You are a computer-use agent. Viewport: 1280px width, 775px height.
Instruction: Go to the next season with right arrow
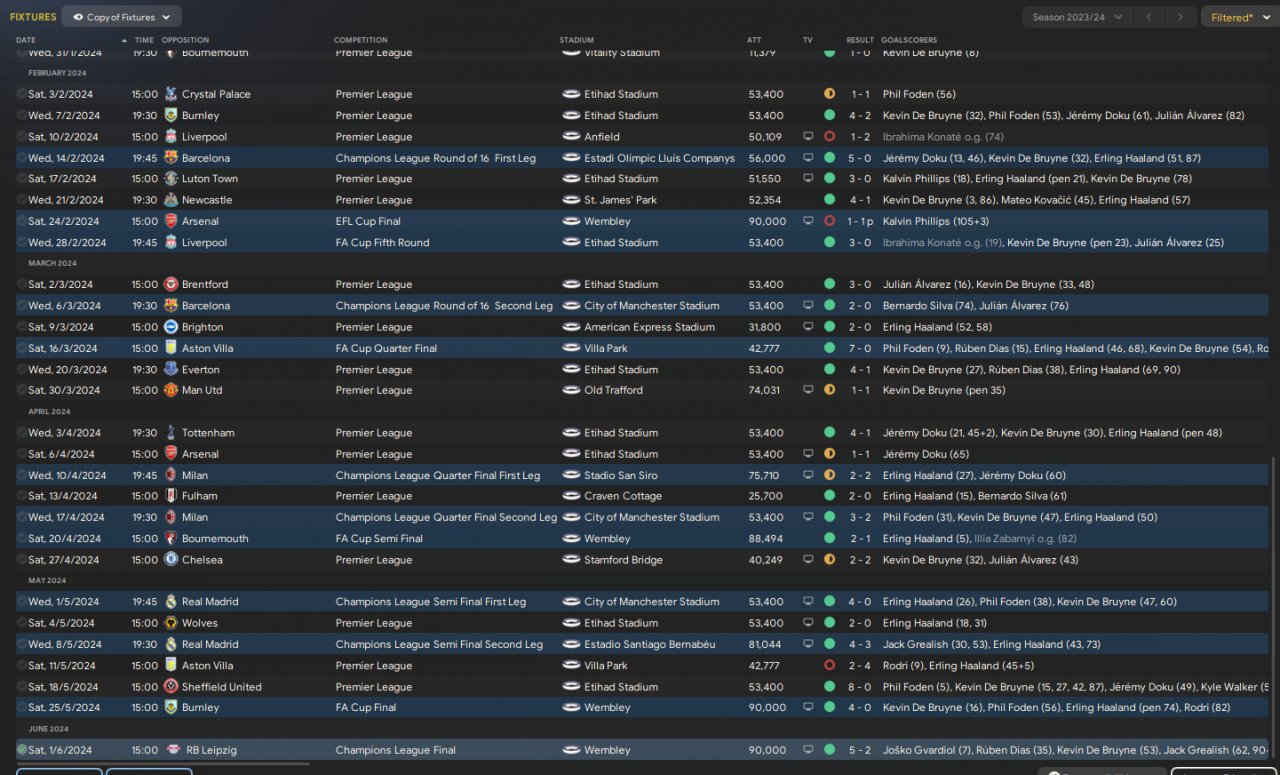pyautogui.click(x=1181, y=17)
